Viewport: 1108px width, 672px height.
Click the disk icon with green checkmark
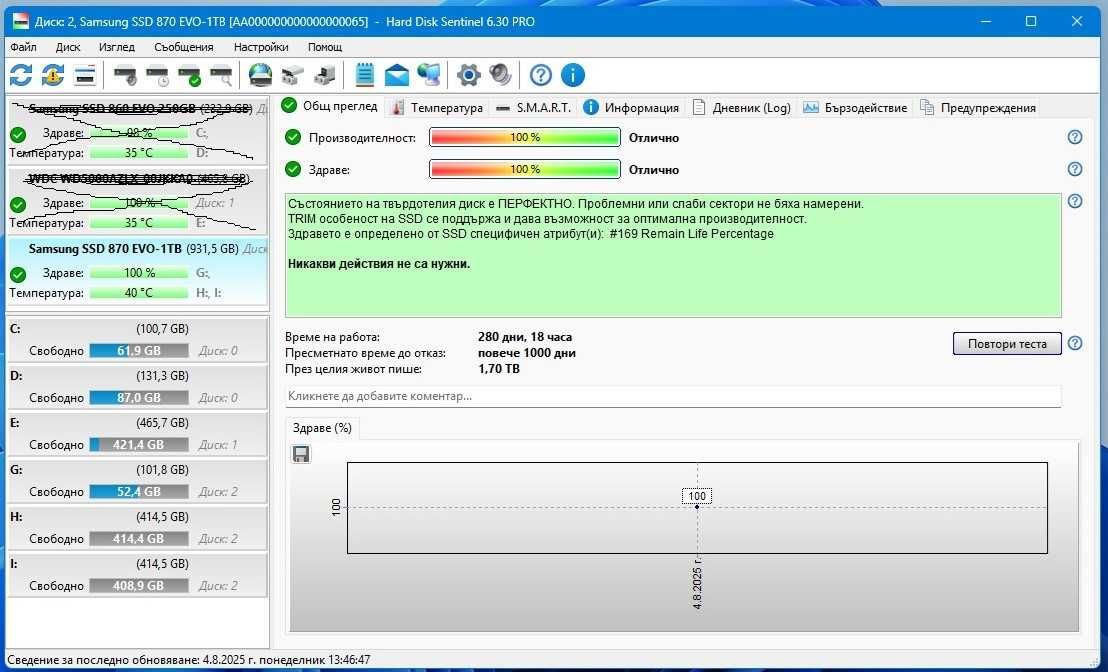pyautogui.click(x=189, y=75)
